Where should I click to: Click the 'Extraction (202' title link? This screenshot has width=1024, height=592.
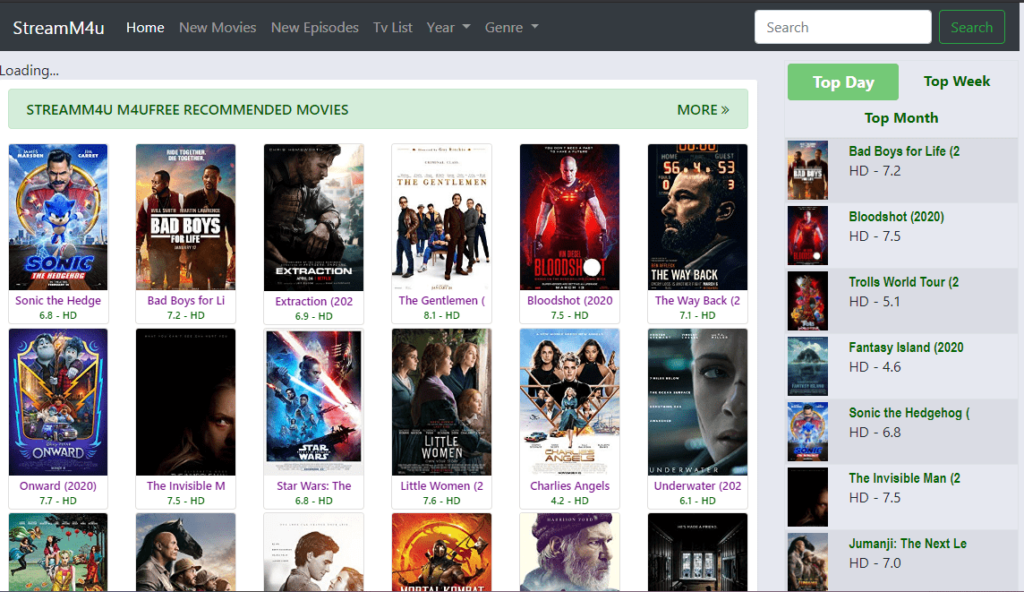click(313, 301)
